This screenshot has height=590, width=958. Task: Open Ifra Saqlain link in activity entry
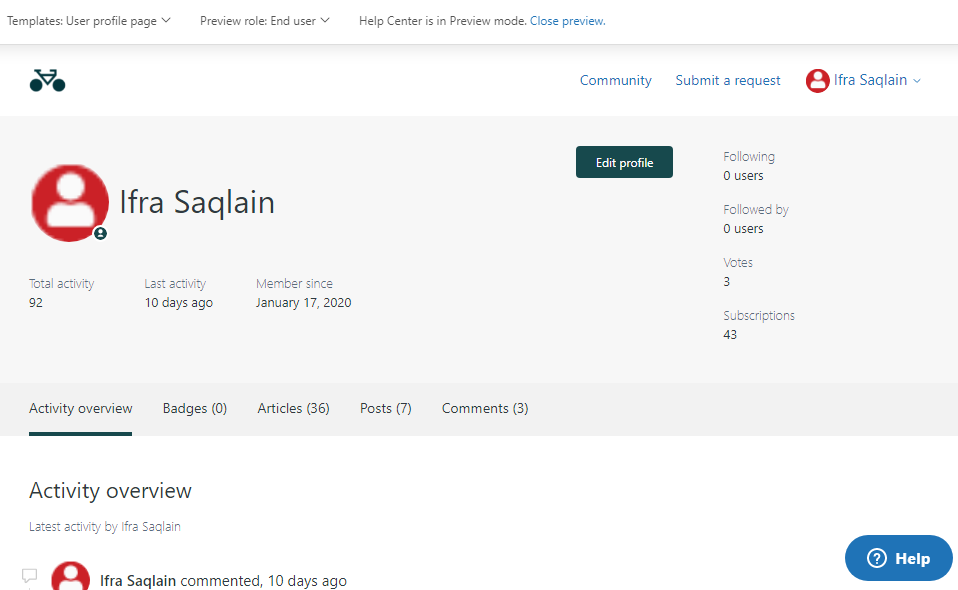[x=138, y=581]
